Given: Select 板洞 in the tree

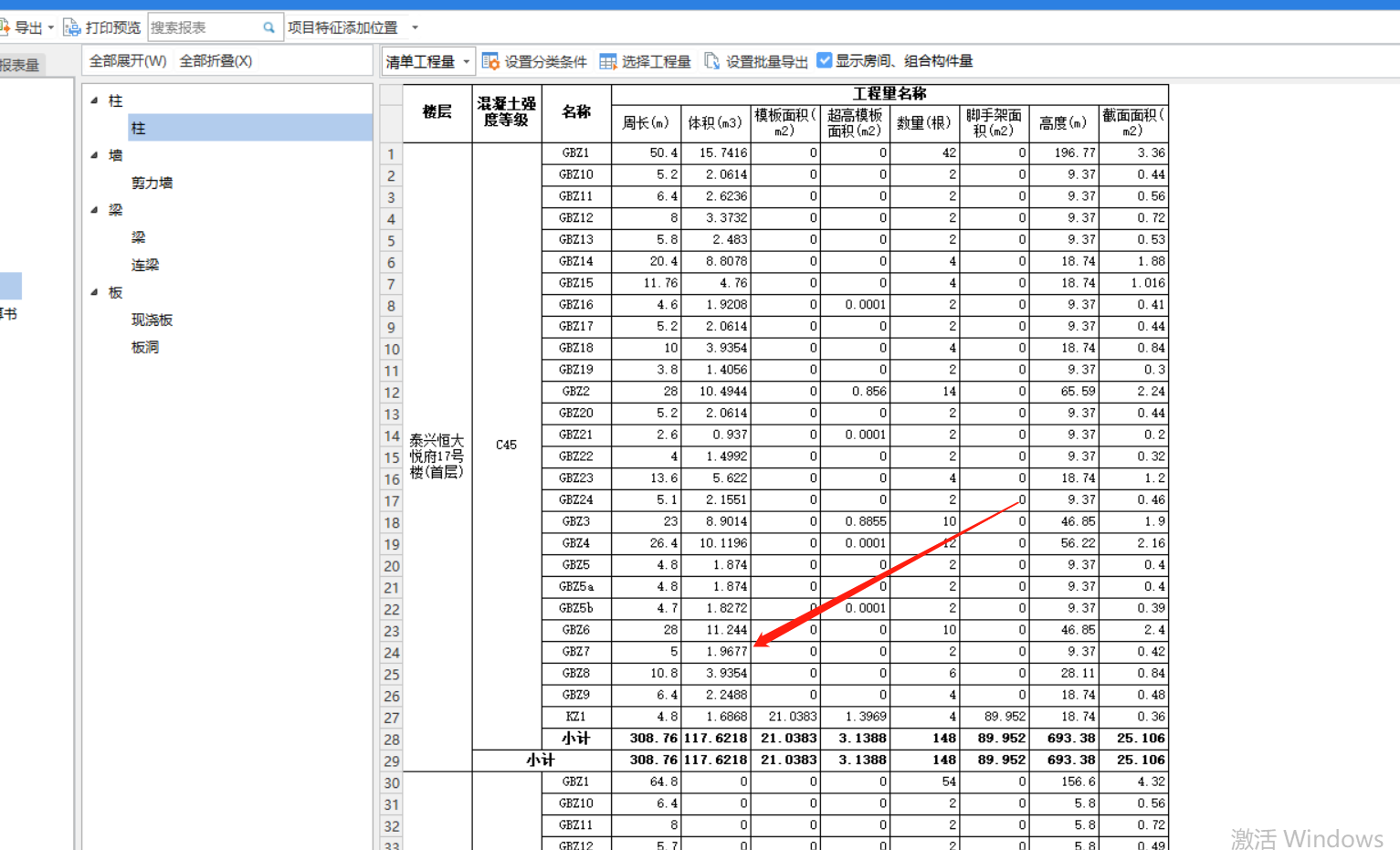Looking at the screenshot, I should pyautogui.click(x=144, y=347).
